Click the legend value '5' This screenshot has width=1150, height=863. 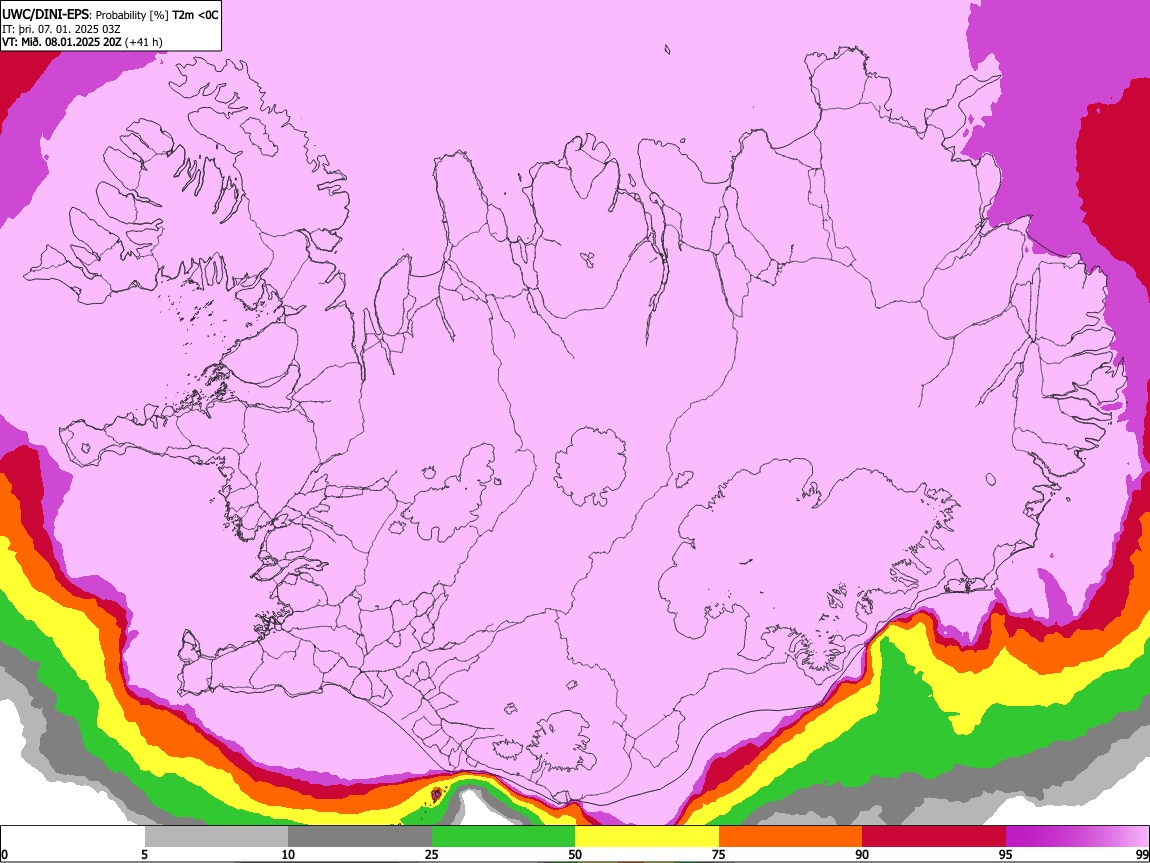[144, 855]
